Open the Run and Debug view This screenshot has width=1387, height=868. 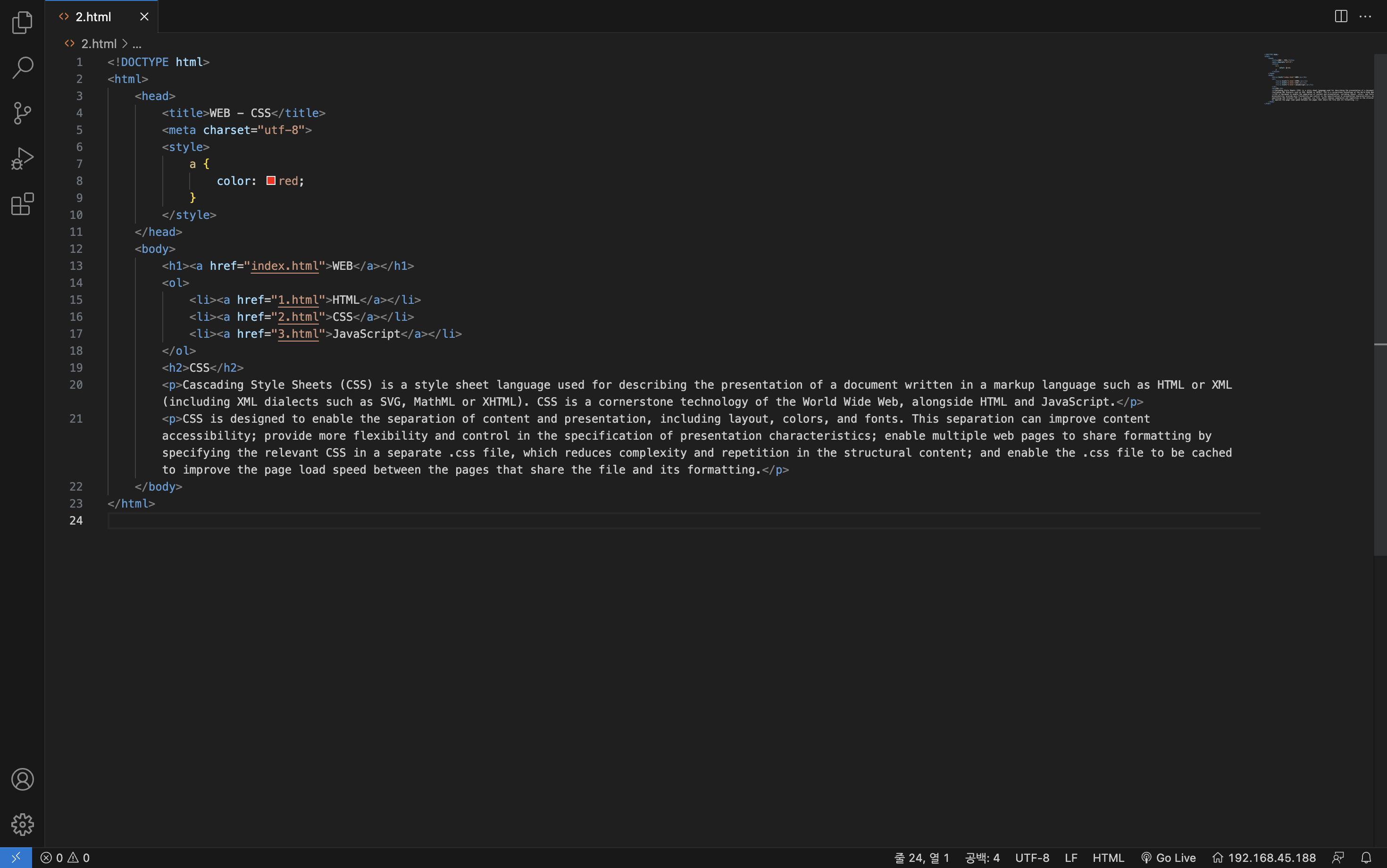pos(22,158)
